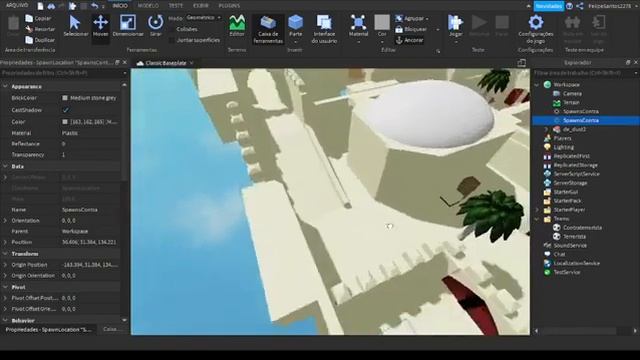Image resolution: width=640 pixels, height=360 pixels.
Task: Collapse the Teams tree node
Action: [x=537, y=219]
